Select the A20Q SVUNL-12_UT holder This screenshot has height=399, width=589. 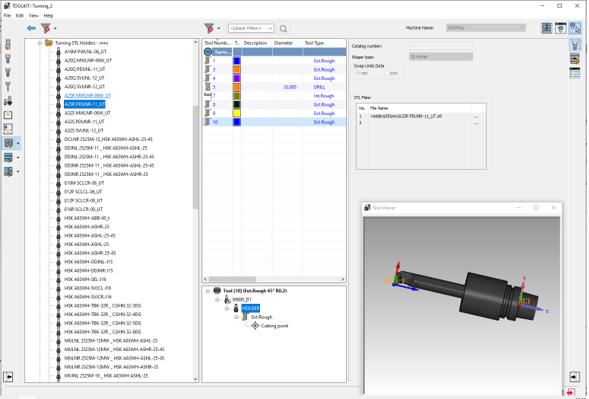coord(84,78)
